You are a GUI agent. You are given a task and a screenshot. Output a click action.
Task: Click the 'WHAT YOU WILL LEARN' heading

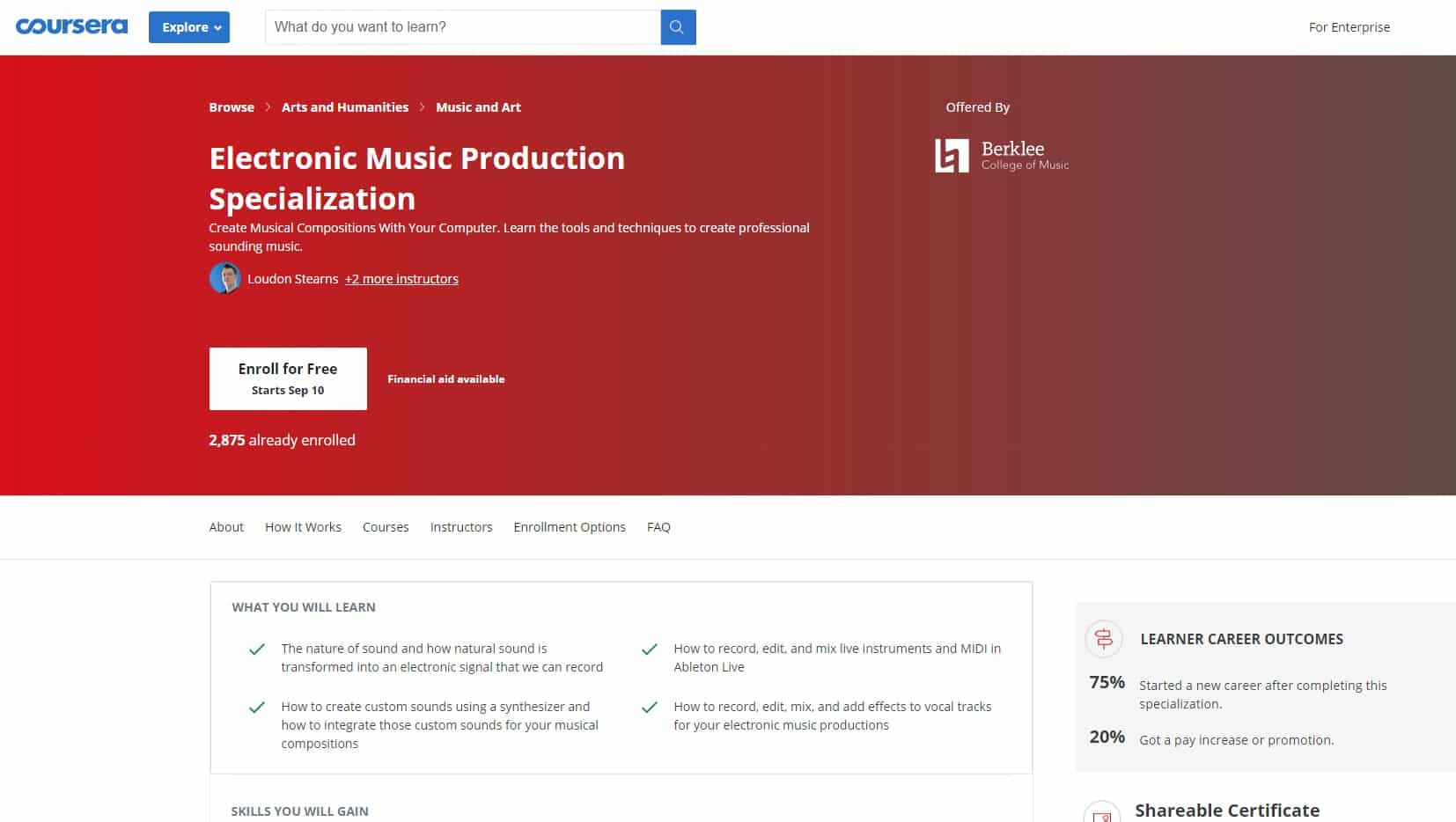point(304,607)
